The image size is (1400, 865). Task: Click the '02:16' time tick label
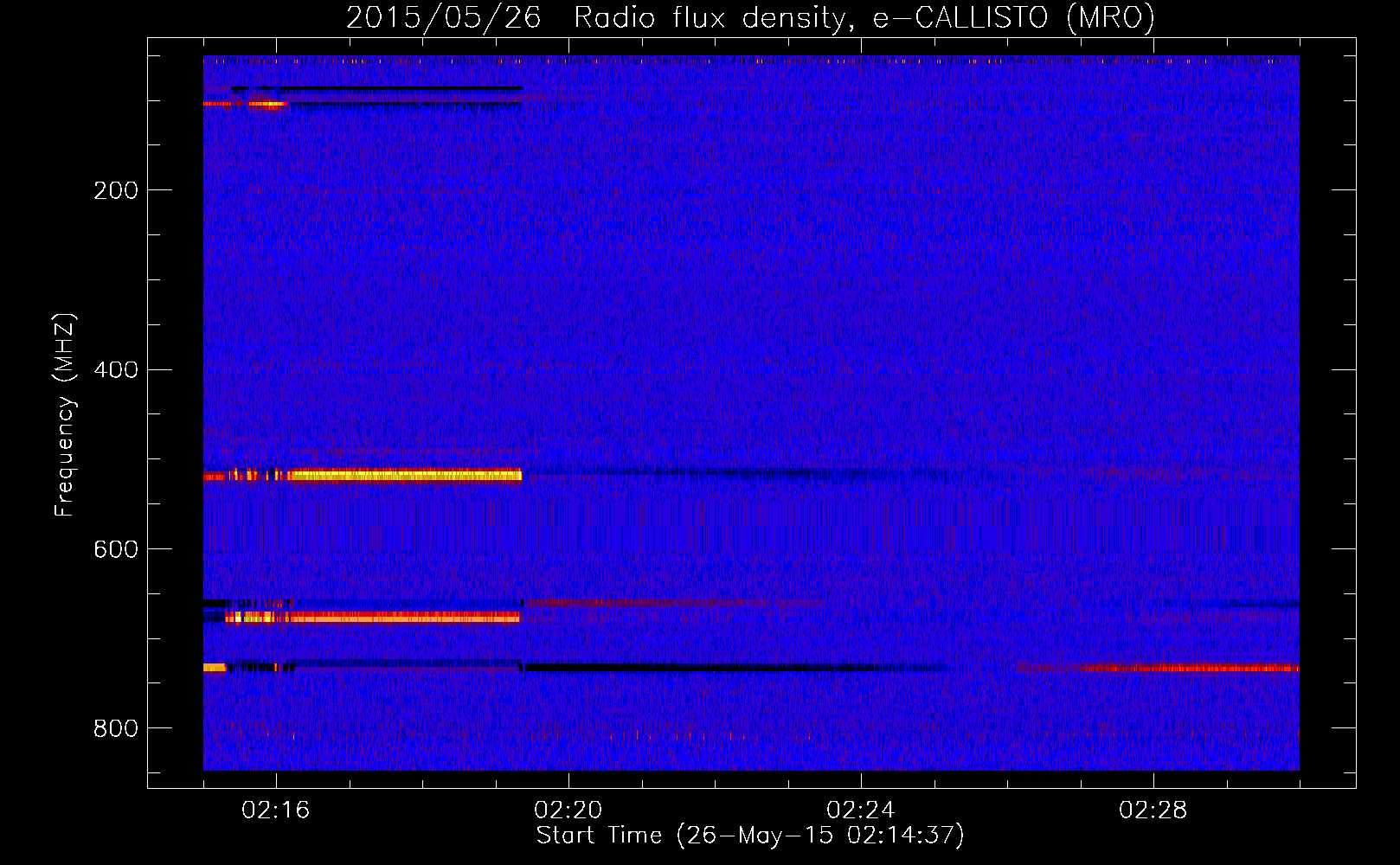point(276,811)
